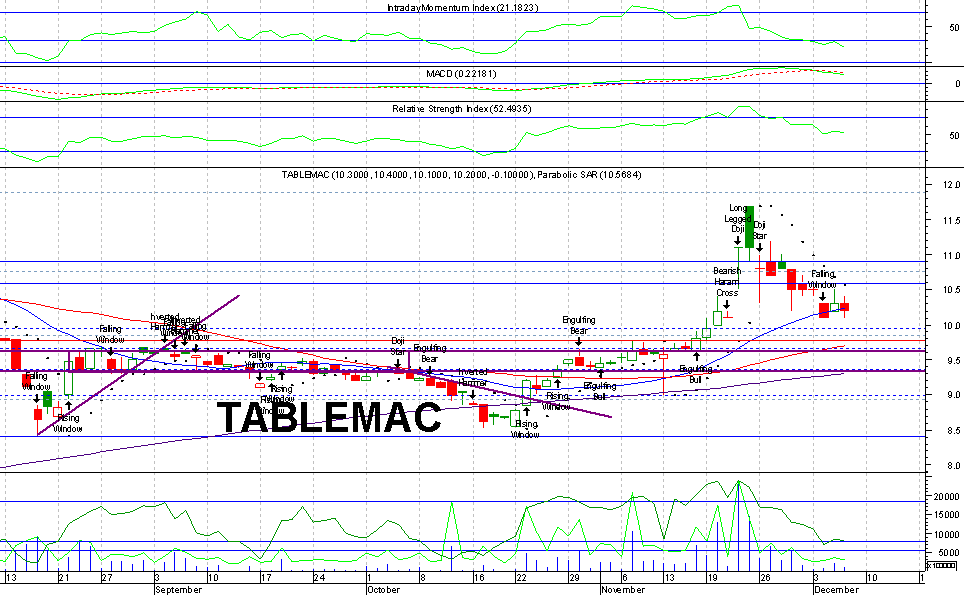Select the date label 16 on the time axis

479,578
